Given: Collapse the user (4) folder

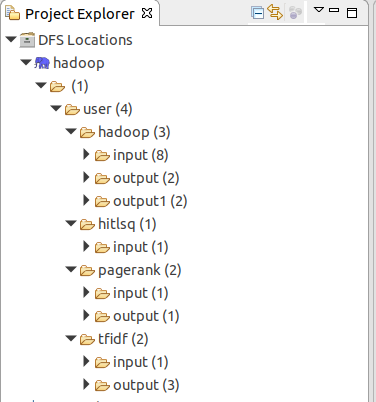Looking at the screenshot, I should click(56, 108).
